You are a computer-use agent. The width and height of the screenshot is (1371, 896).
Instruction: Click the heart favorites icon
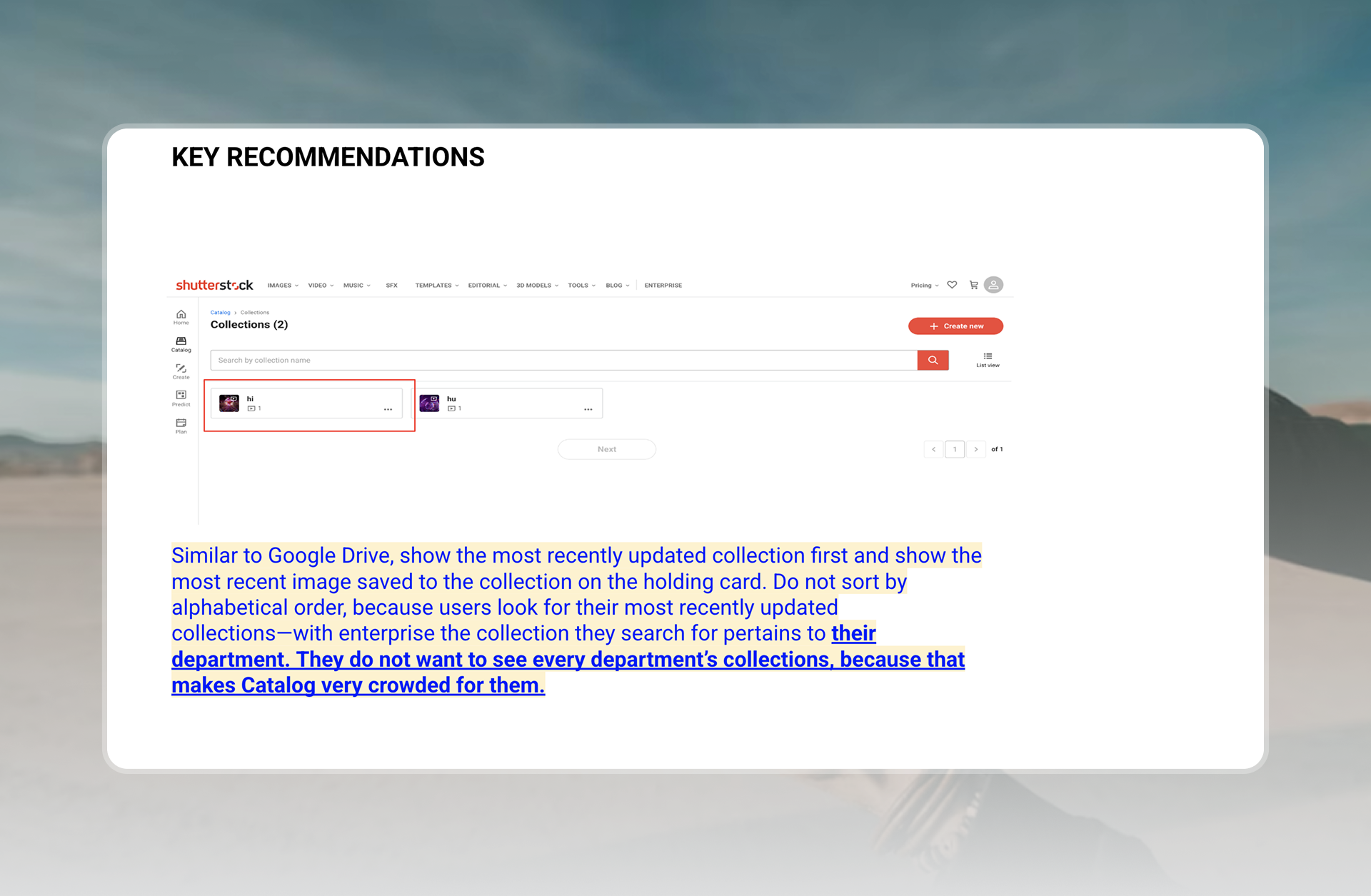coord(952,285)
